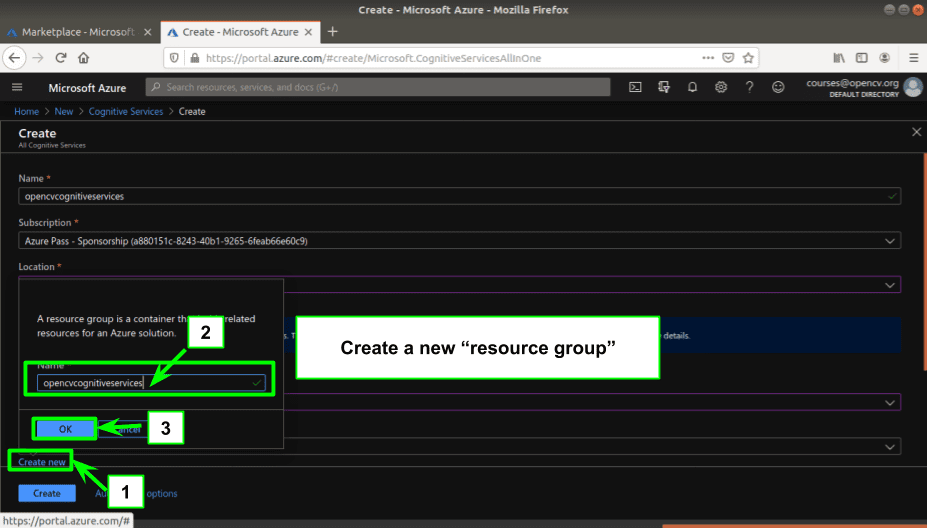
Task: Go to New breadcrumb
Action: (x=64, y=111)
